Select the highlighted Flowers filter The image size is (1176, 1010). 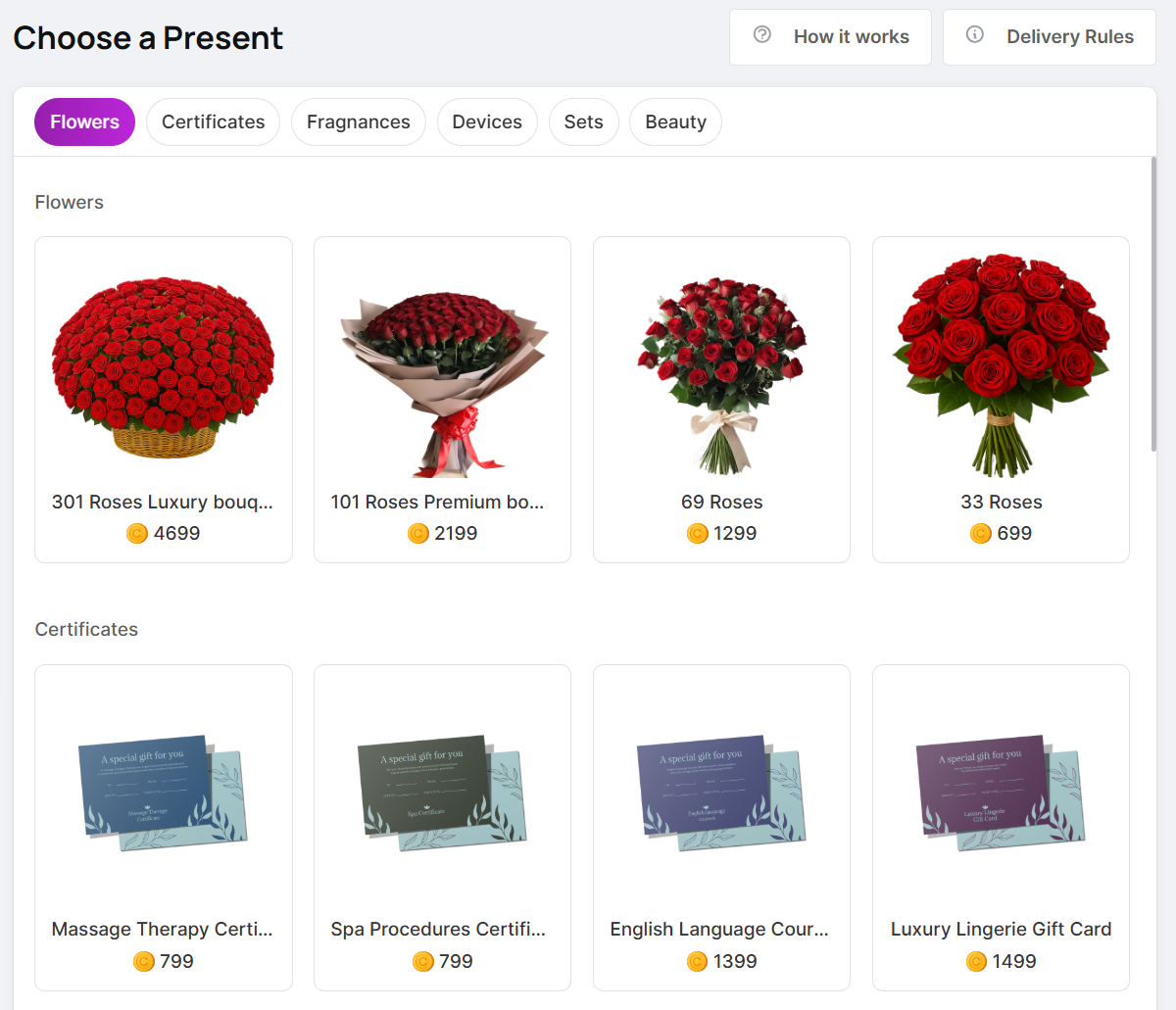84,121
